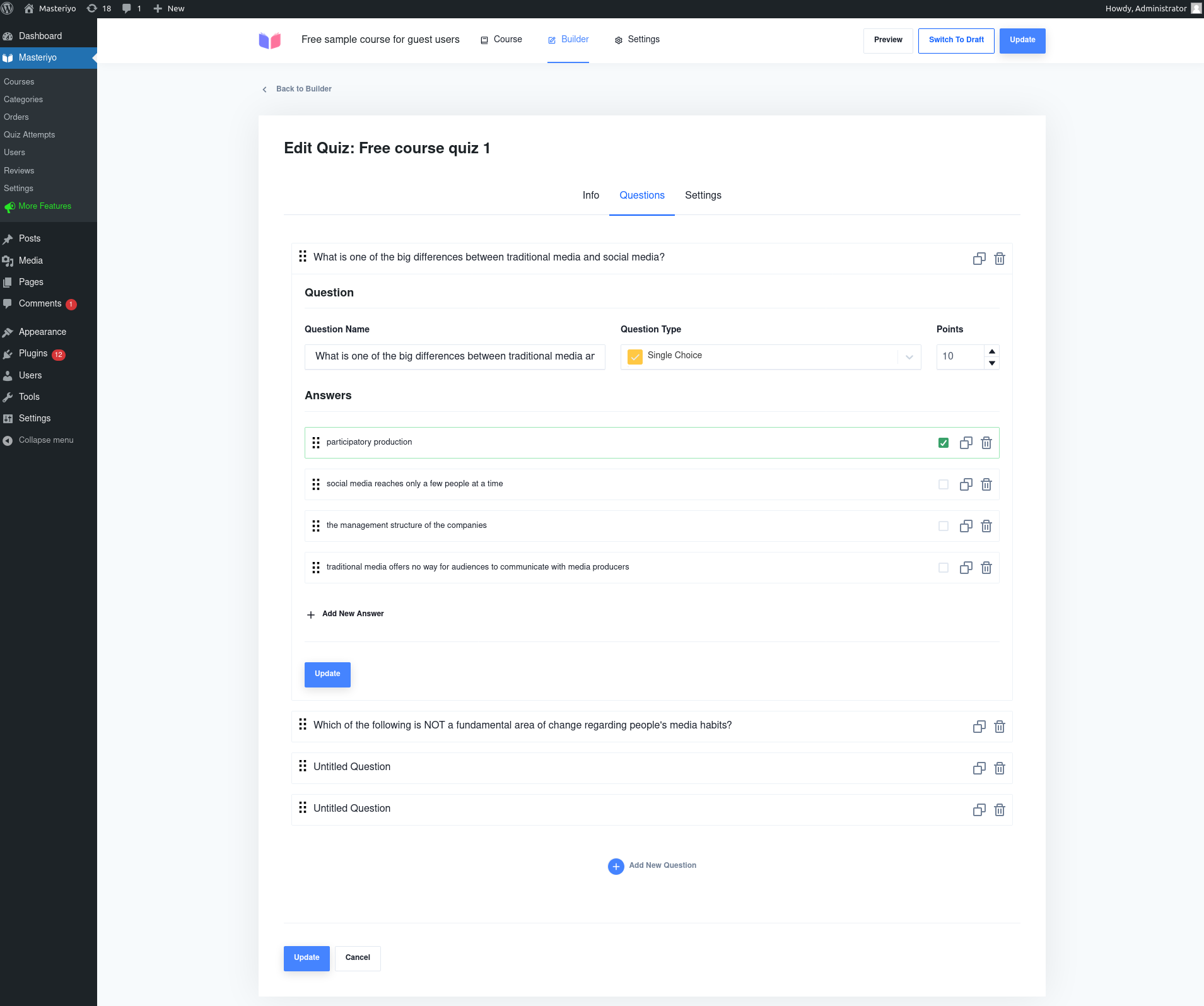Delete the second Untitled Question

tap(1000, 810)
